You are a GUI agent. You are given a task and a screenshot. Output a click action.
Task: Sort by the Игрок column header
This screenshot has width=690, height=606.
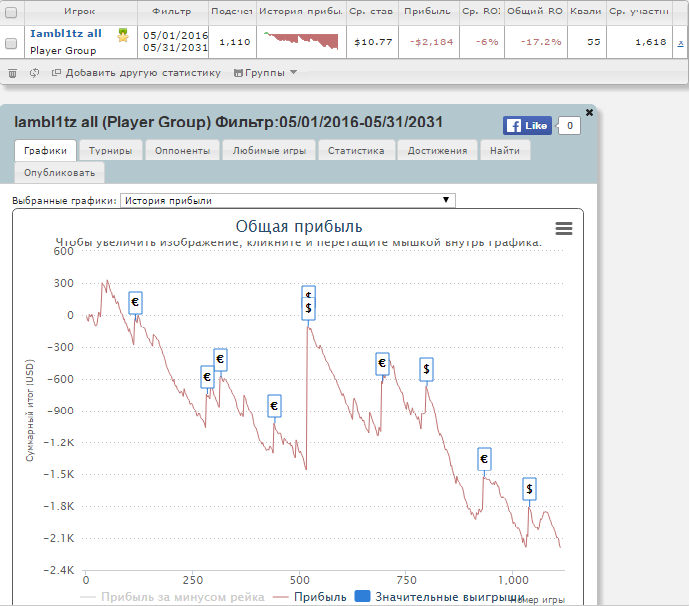pos(80,12)
